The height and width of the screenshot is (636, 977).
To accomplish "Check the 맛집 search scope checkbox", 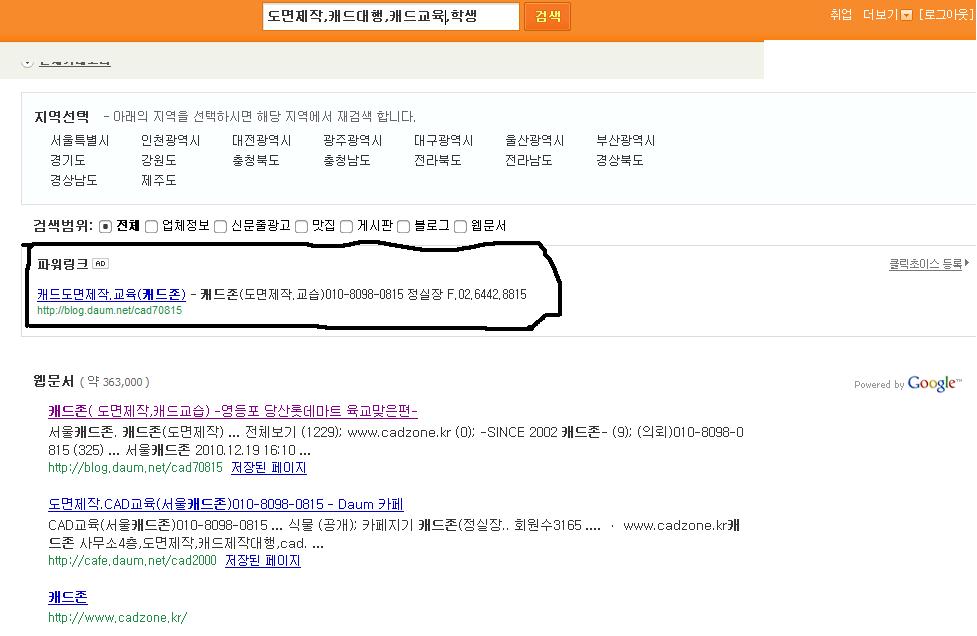I will pyautogui.click(x=301, y=227).
